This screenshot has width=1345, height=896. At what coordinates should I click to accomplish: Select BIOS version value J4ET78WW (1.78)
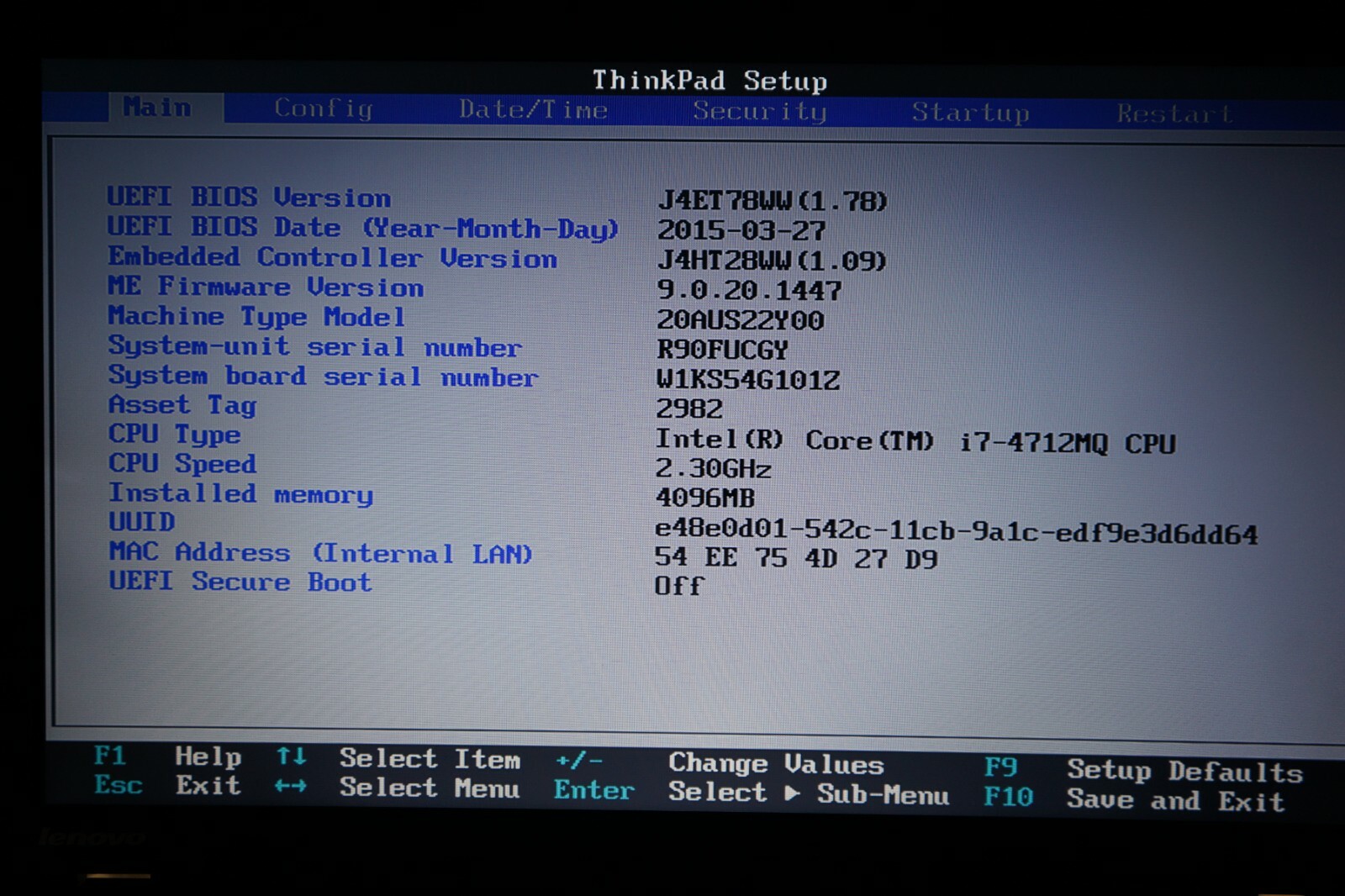(773, 201)
